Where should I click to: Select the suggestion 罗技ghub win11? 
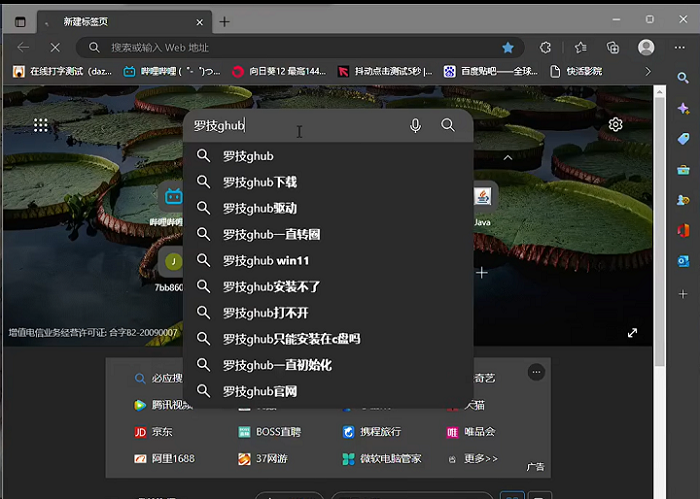(x=328, y=261)
